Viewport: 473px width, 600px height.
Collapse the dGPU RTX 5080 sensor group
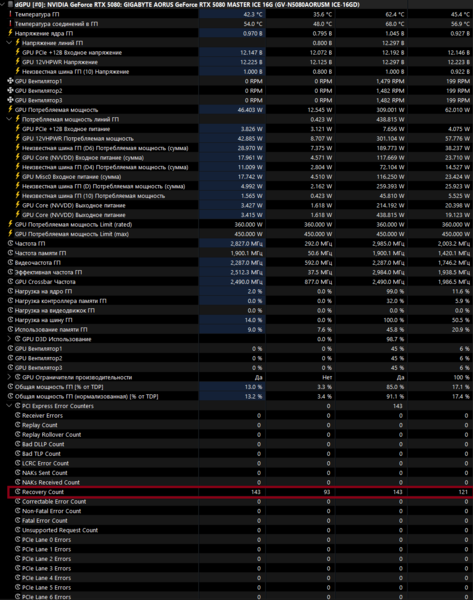click(x=3, y=5)
